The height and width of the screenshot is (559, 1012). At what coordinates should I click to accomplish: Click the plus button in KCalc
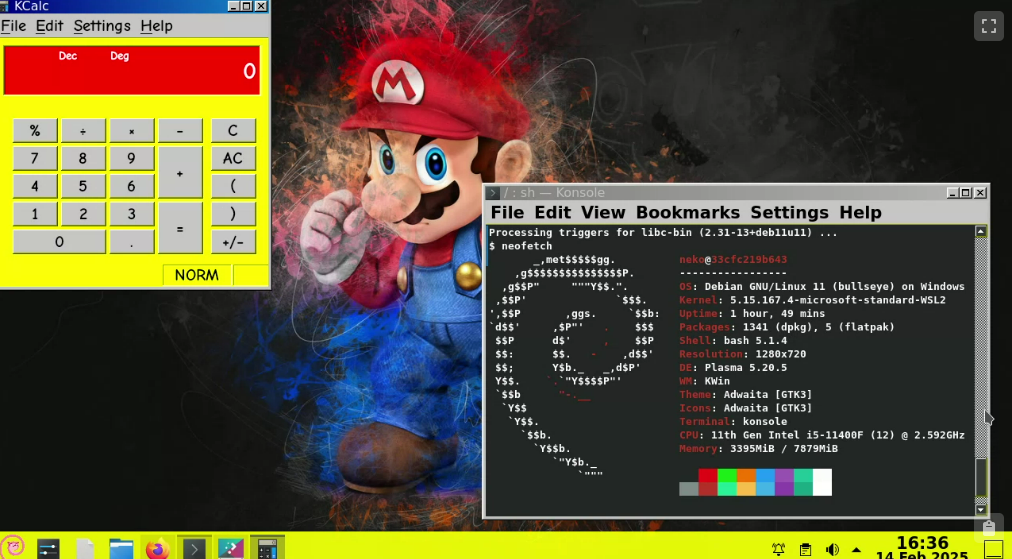(180, 173)
